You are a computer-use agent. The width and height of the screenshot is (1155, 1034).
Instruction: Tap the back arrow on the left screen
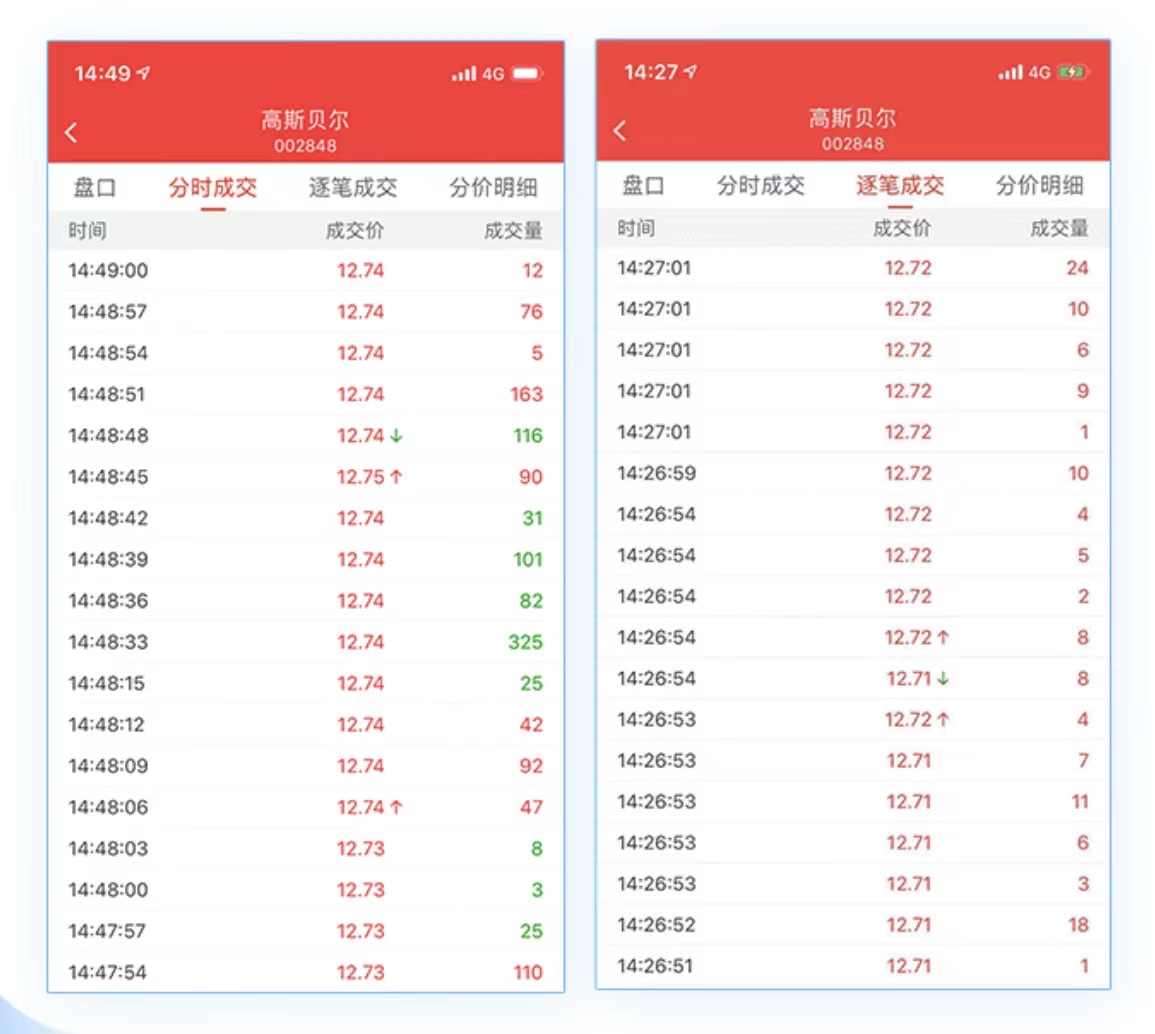click(x=71, y=131)
